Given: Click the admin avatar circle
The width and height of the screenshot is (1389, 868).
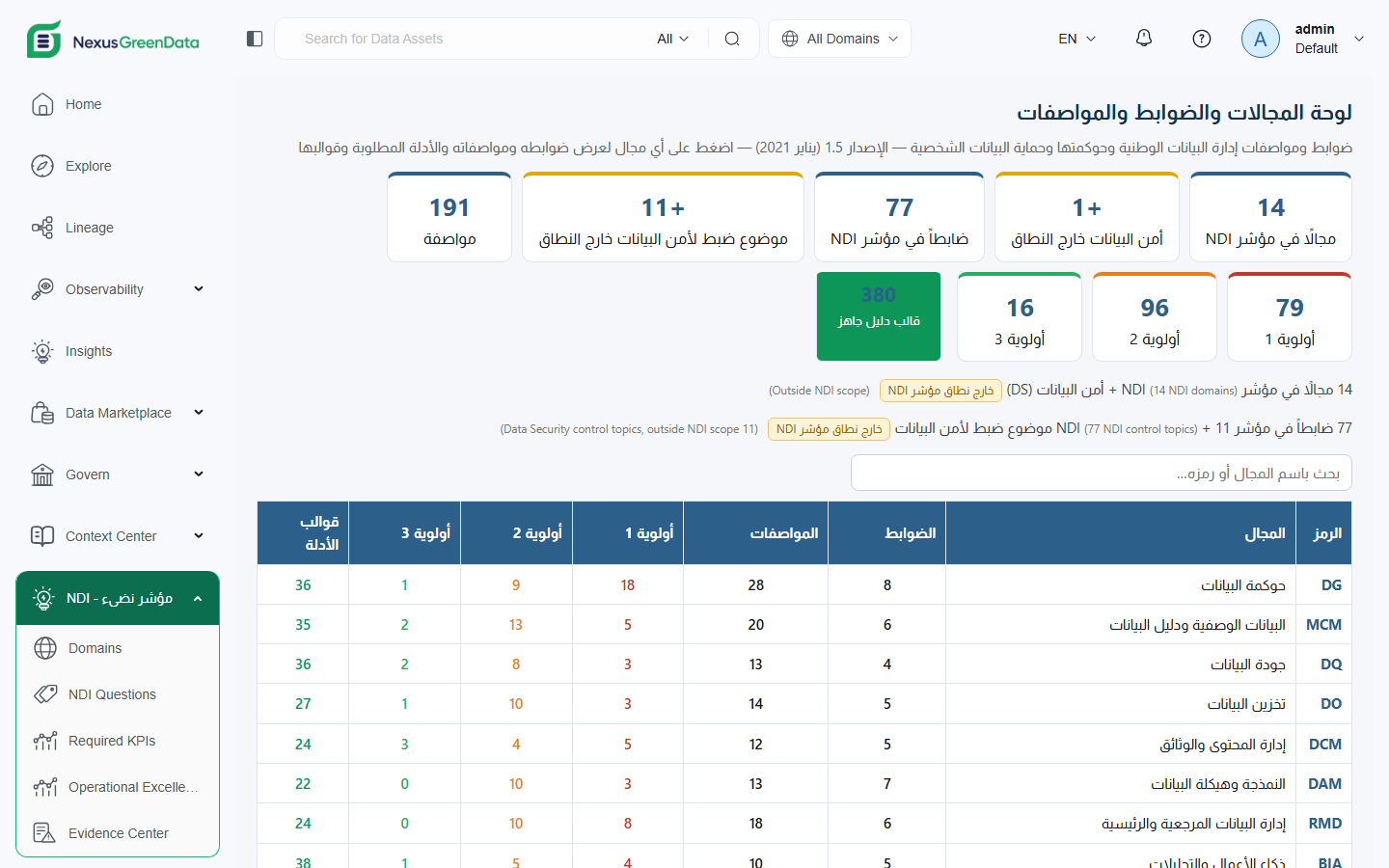Looking at the screenshot, I should [1261, 39].
